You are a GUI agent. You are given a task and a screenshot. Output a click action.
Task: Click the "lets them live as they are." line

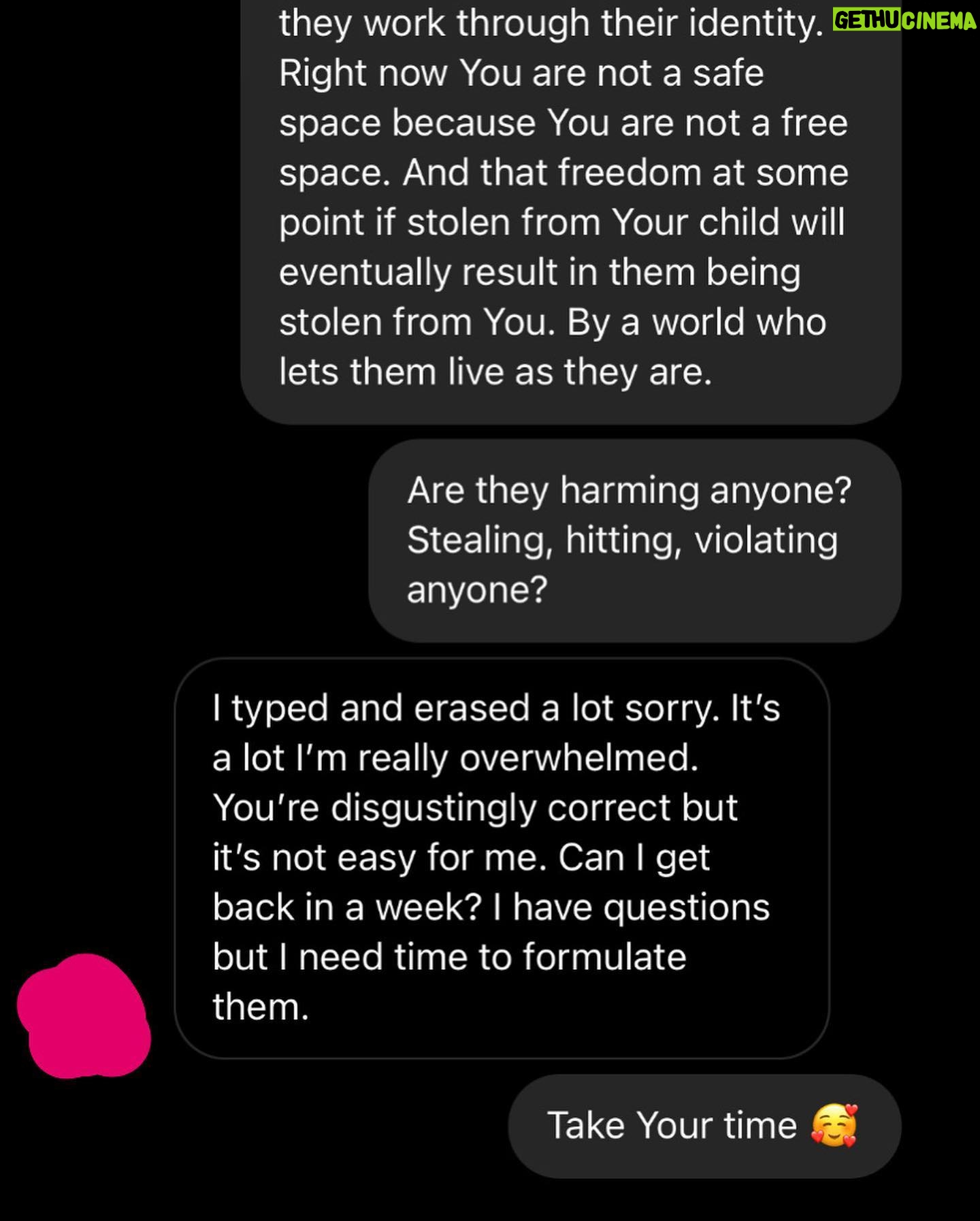(x=495, y=372)
